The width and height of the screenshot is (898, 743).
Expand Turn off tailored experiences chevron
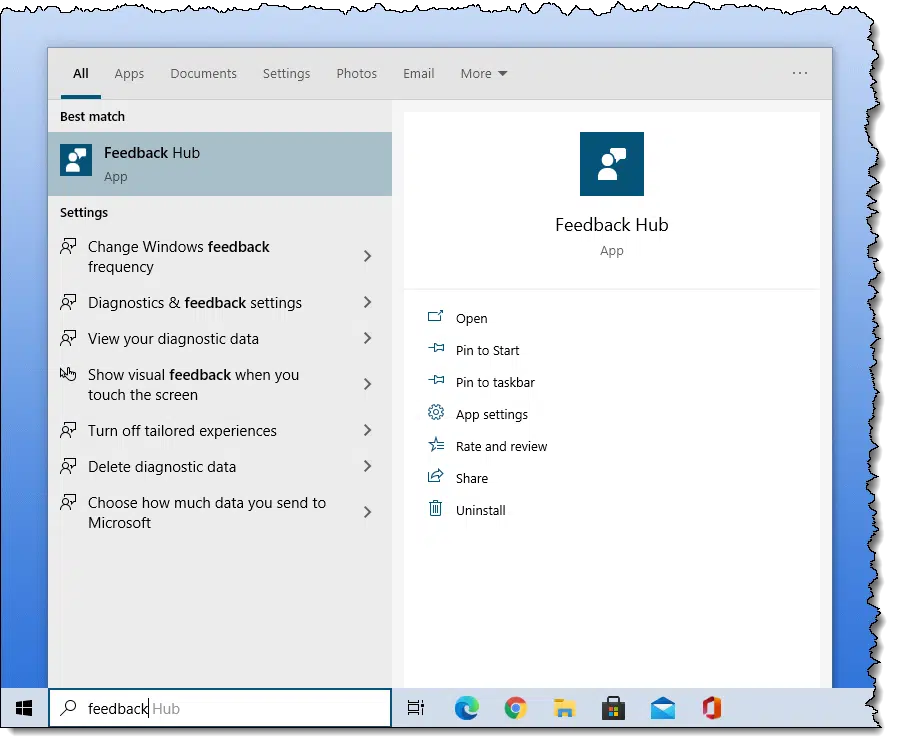368,430
